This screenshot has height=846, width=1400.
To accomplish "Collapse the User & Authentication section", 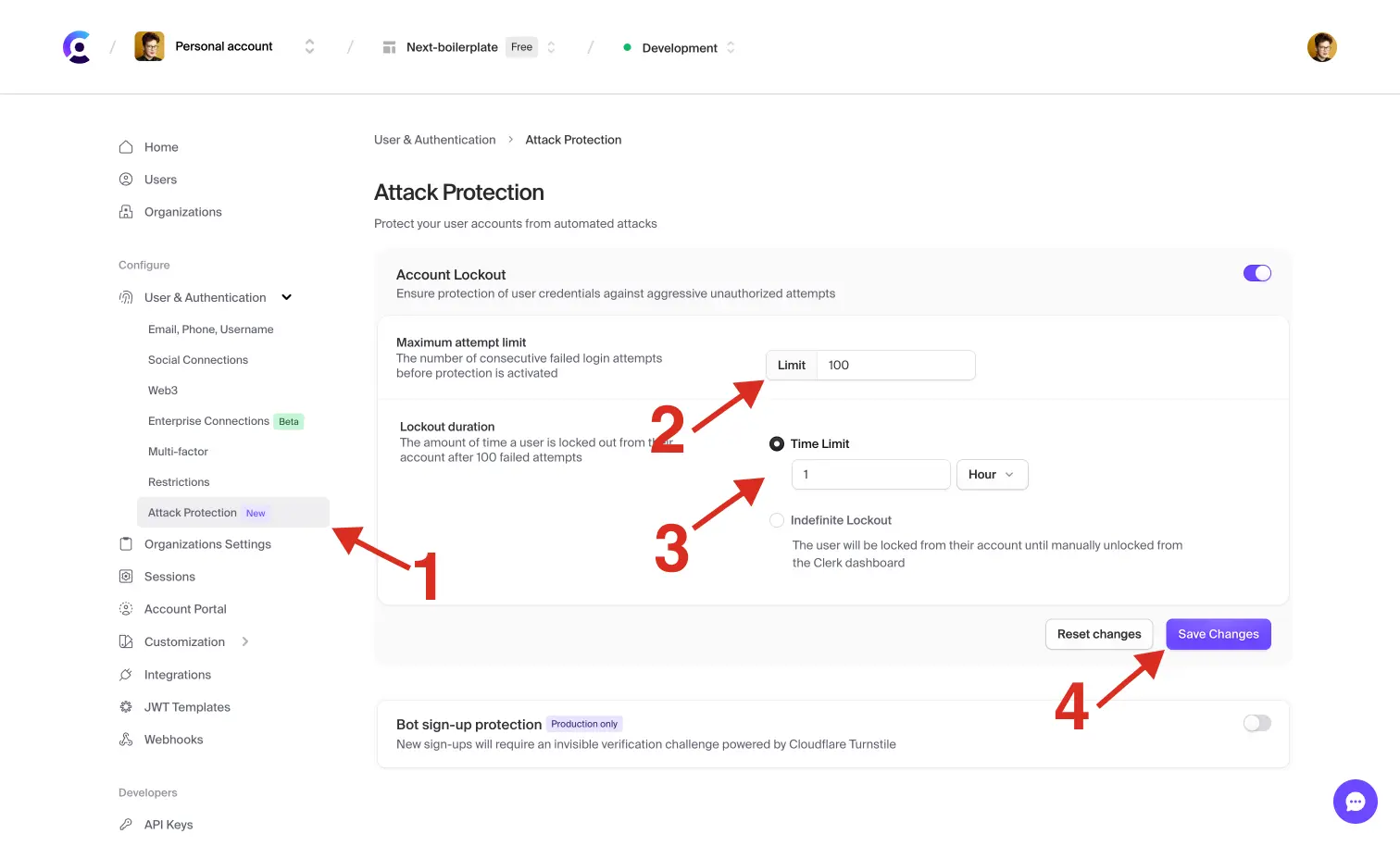I will point(287,297).
